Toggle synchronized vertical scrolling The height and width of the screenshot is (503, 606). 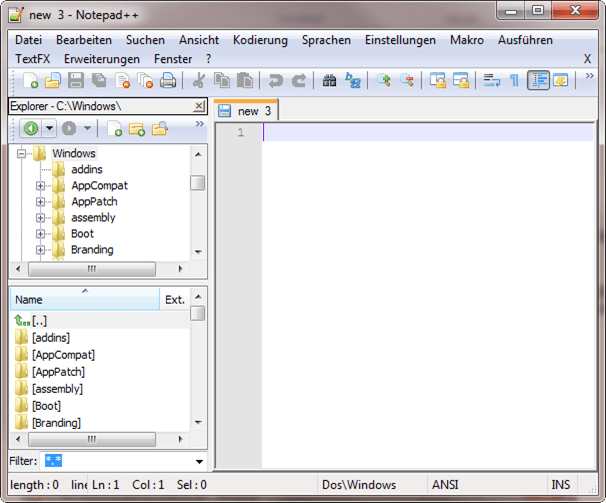[x=437, y=80]
